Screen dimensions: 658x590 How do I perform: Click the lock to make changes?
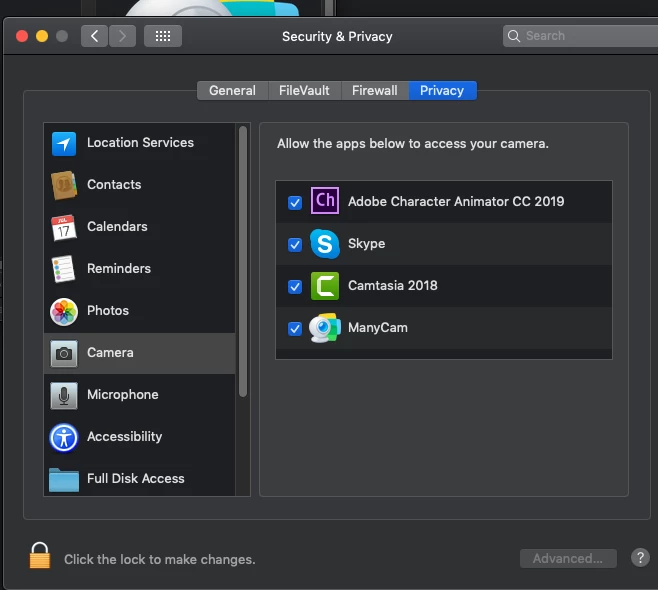(40, 556)
